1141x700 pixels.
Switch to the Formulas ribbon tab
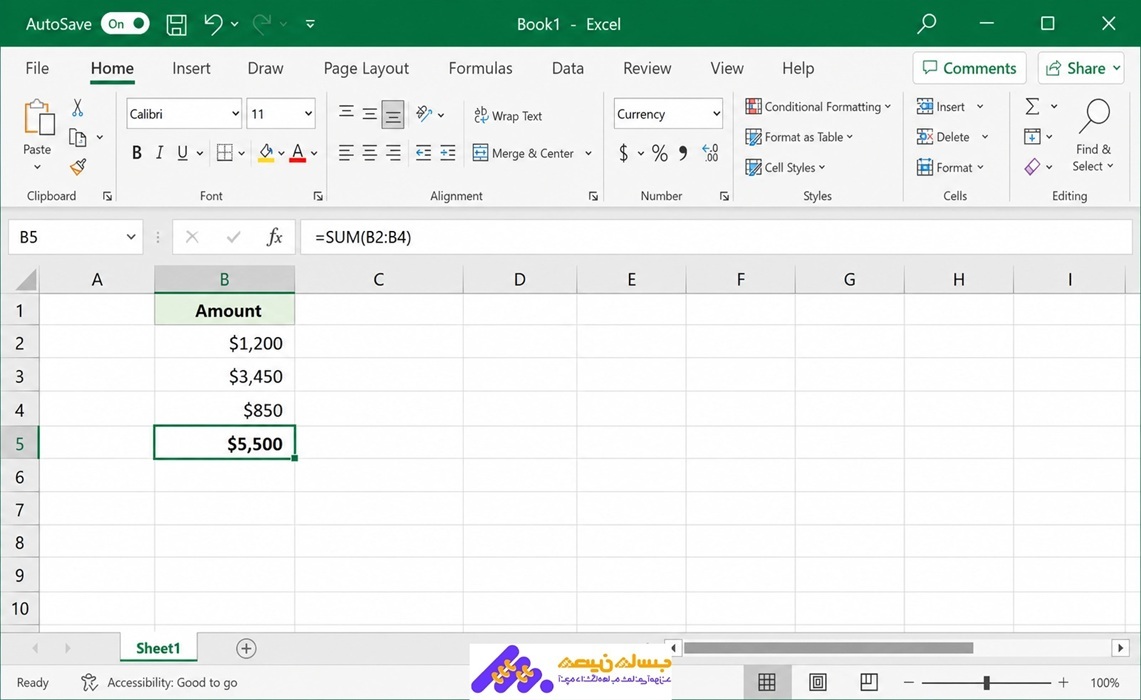[x=480, y=68]
